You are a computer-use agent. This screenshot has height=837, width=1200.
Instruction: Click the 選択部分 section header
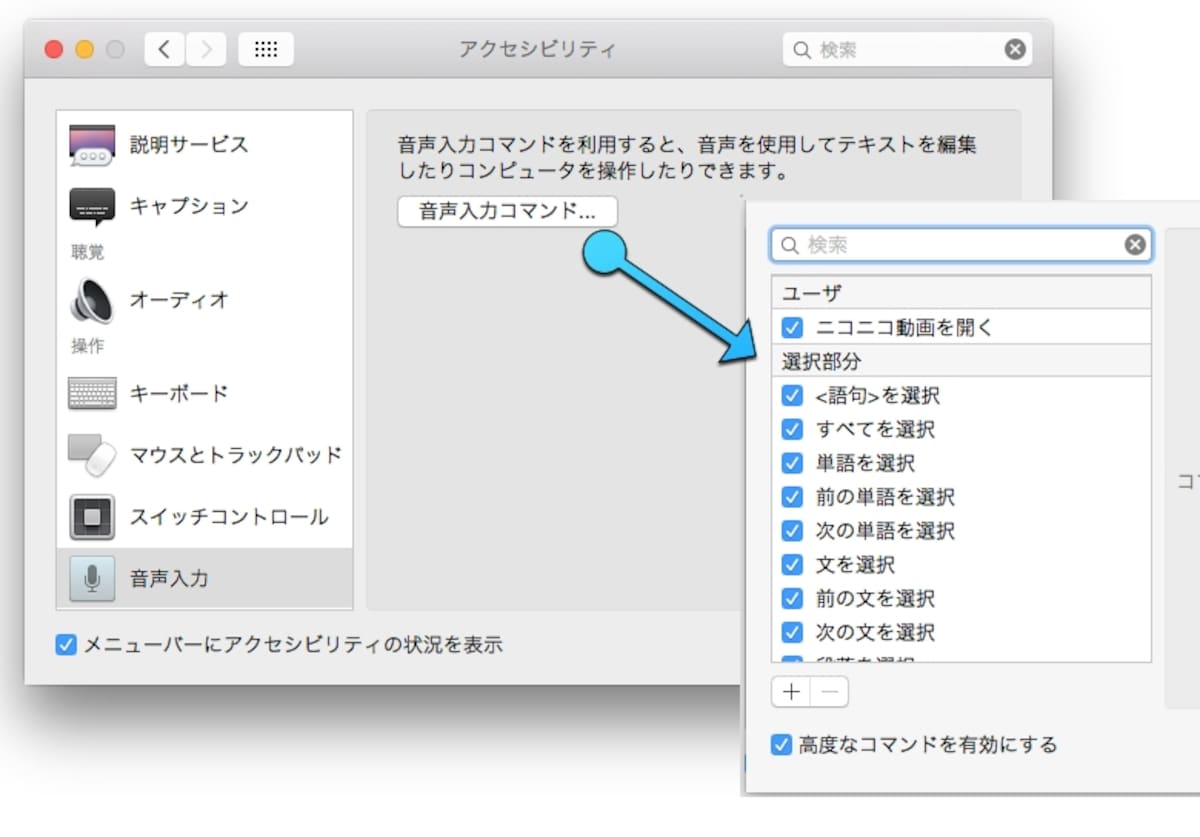click(x=961, y=361)
